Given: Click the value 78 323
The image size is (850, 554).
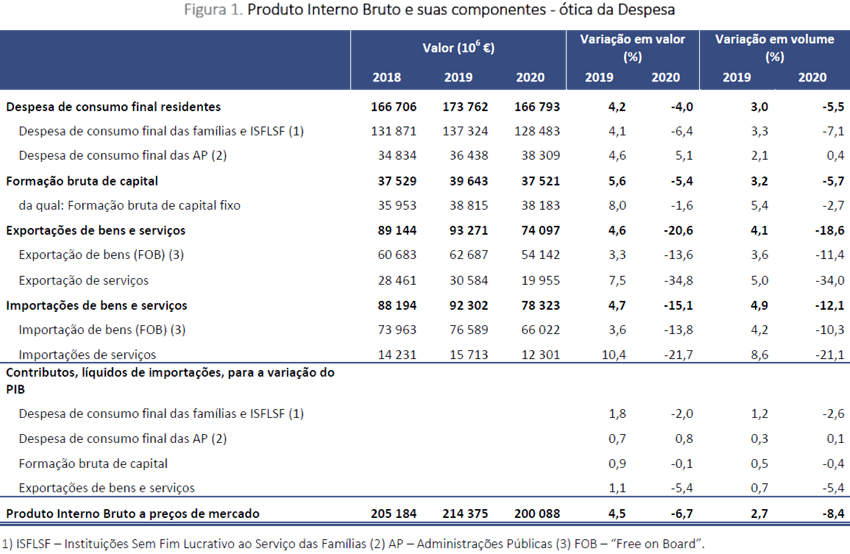Looking at the screenshot, I should [x=540, y=306].
